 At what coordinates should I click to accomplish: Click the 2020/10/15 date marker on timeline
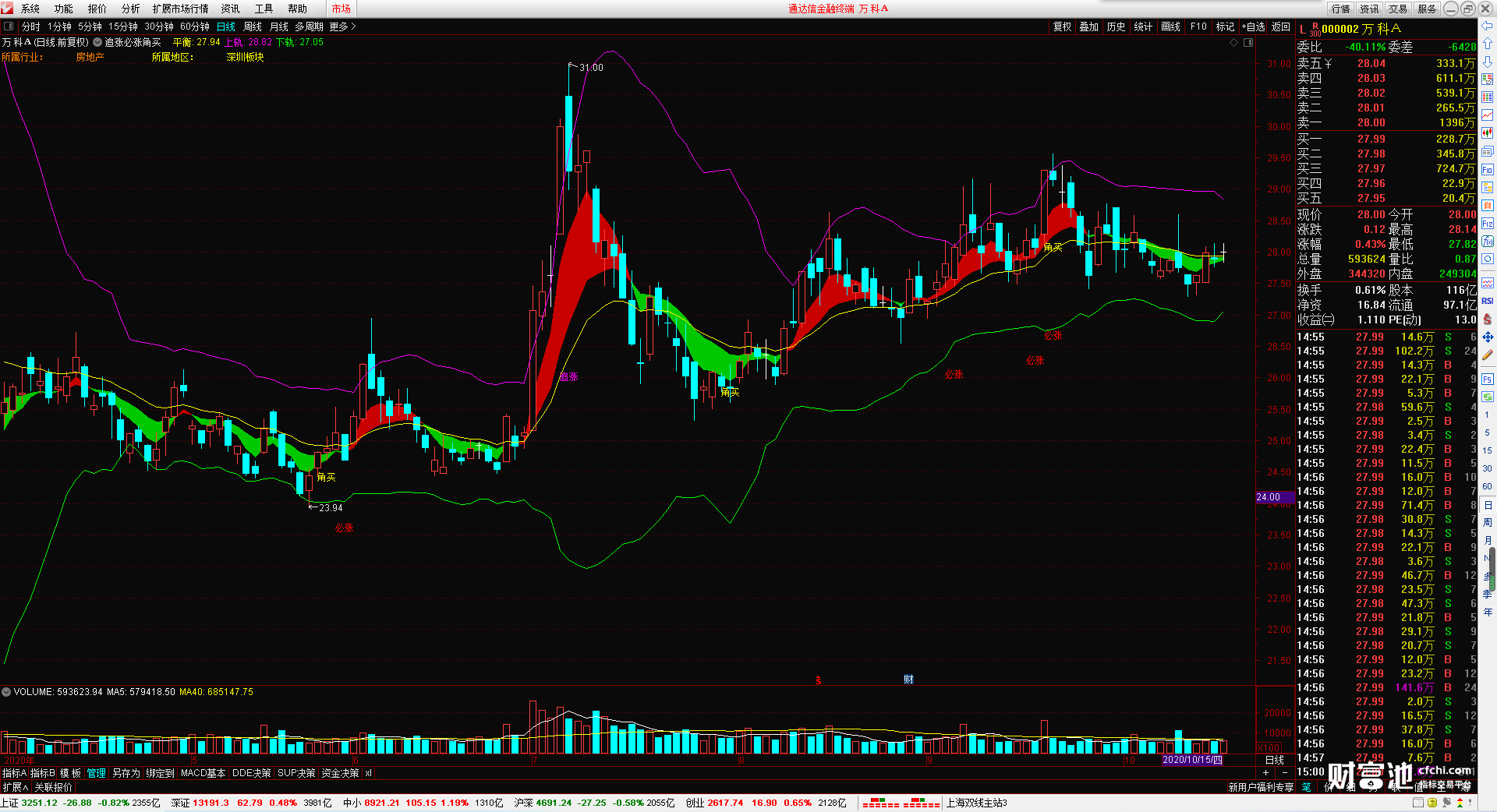tap(1193, 760)
